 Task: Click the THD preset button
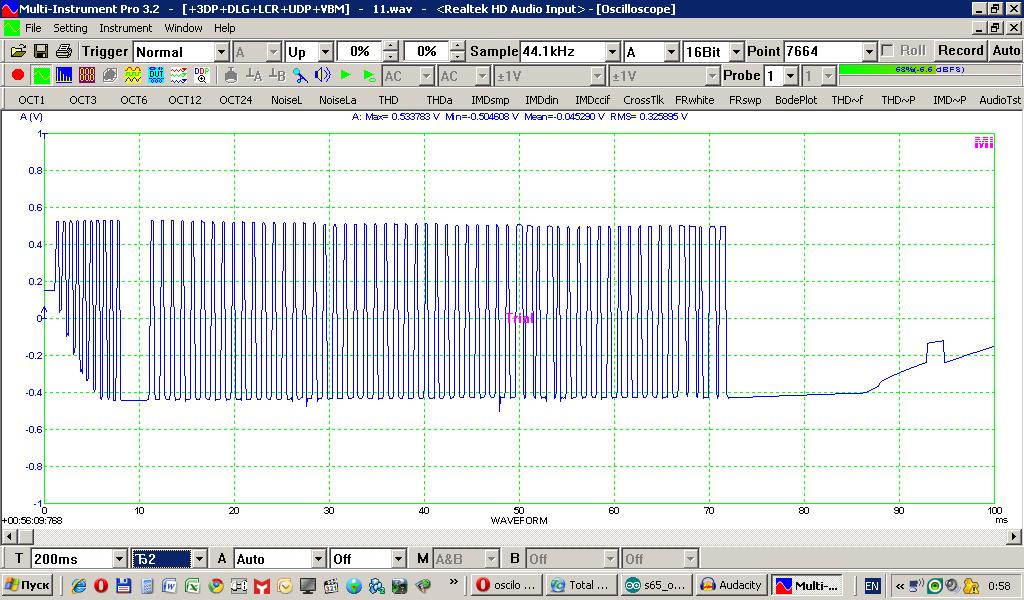point(388,100)
